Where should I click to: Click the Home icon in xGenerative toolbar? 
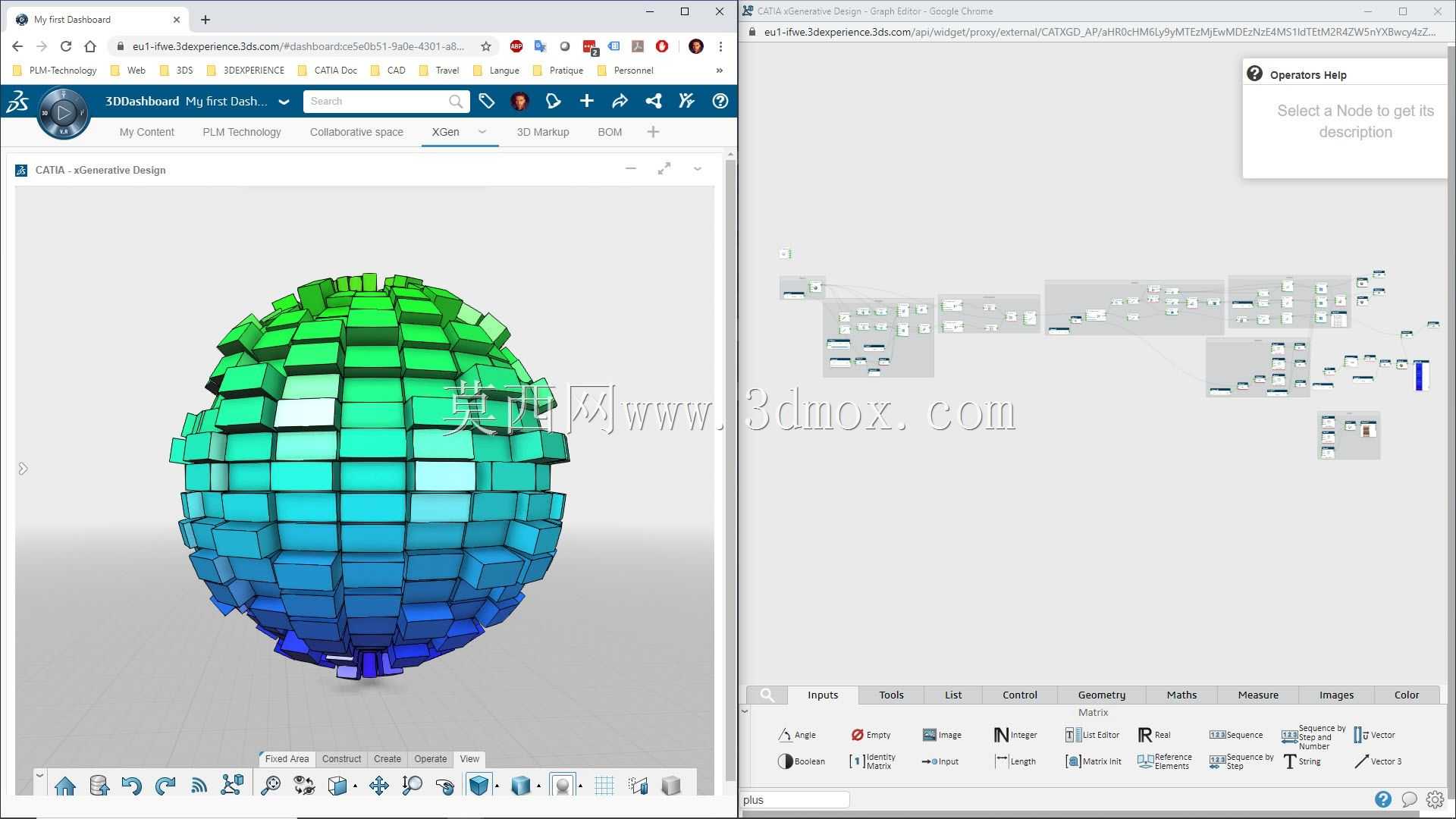coord(65,786)
